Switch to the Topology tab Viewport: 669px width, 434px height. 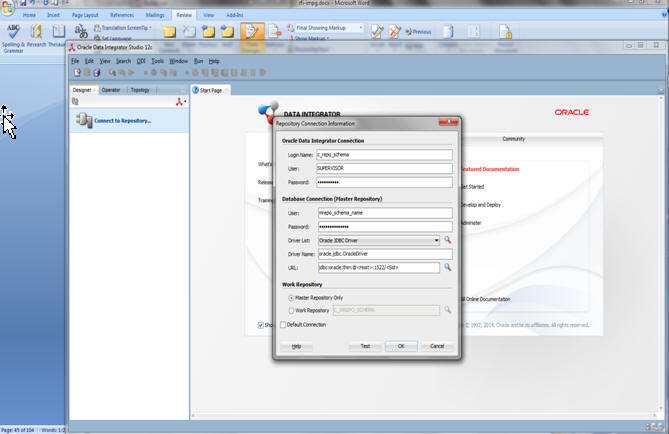[x=140, y=90]
